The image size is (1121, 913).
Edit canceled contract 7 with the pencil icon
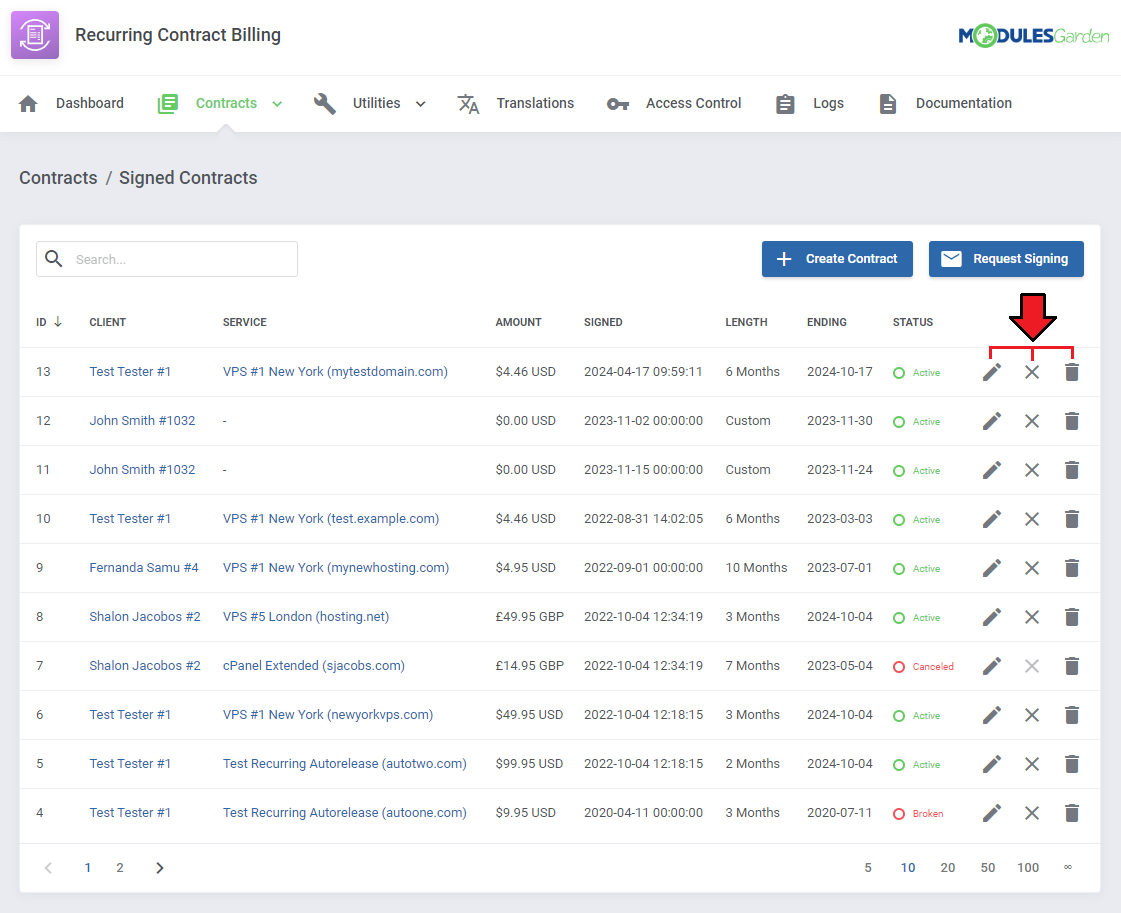[992, 666]
